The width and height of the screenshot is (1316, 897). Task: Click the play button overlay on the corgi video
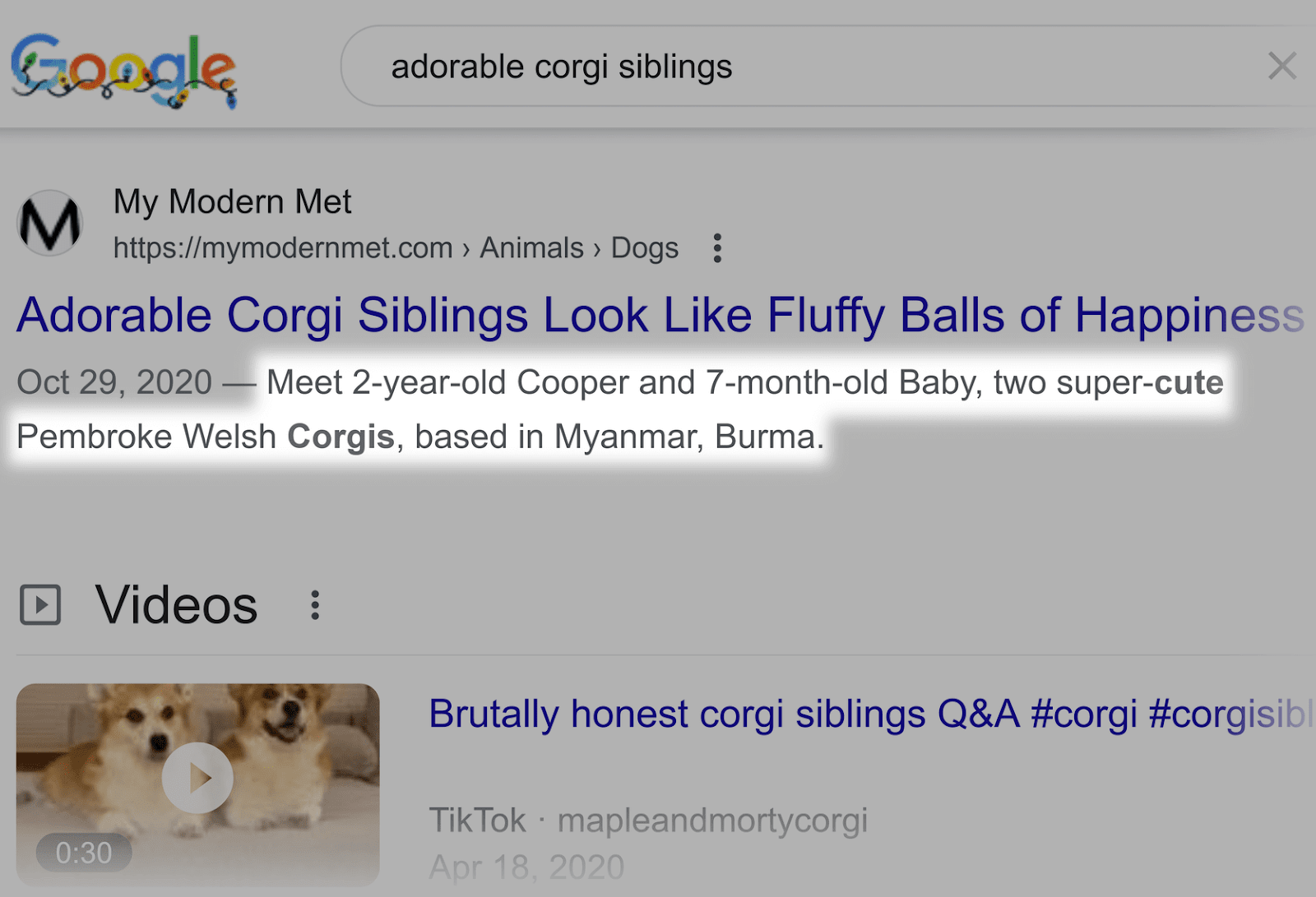(197, 775)
